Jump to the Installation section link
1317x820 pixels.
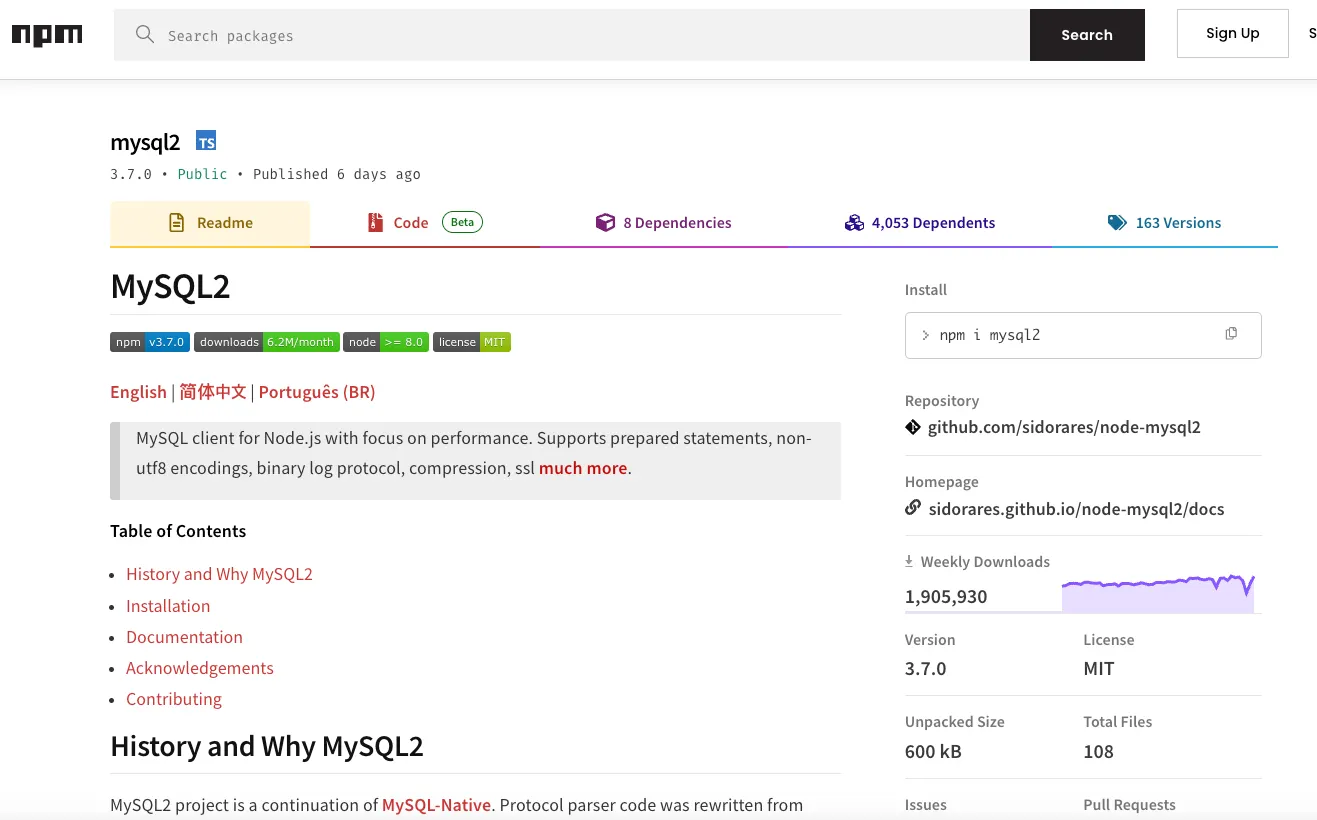(x=168, y=606)
